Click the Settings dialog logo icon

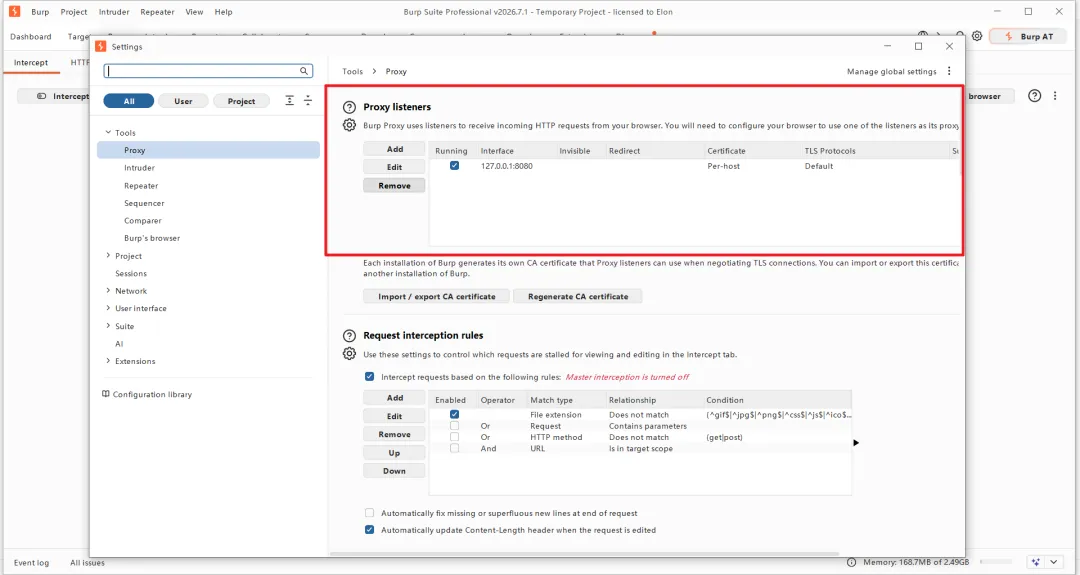(x=101, y=46)
